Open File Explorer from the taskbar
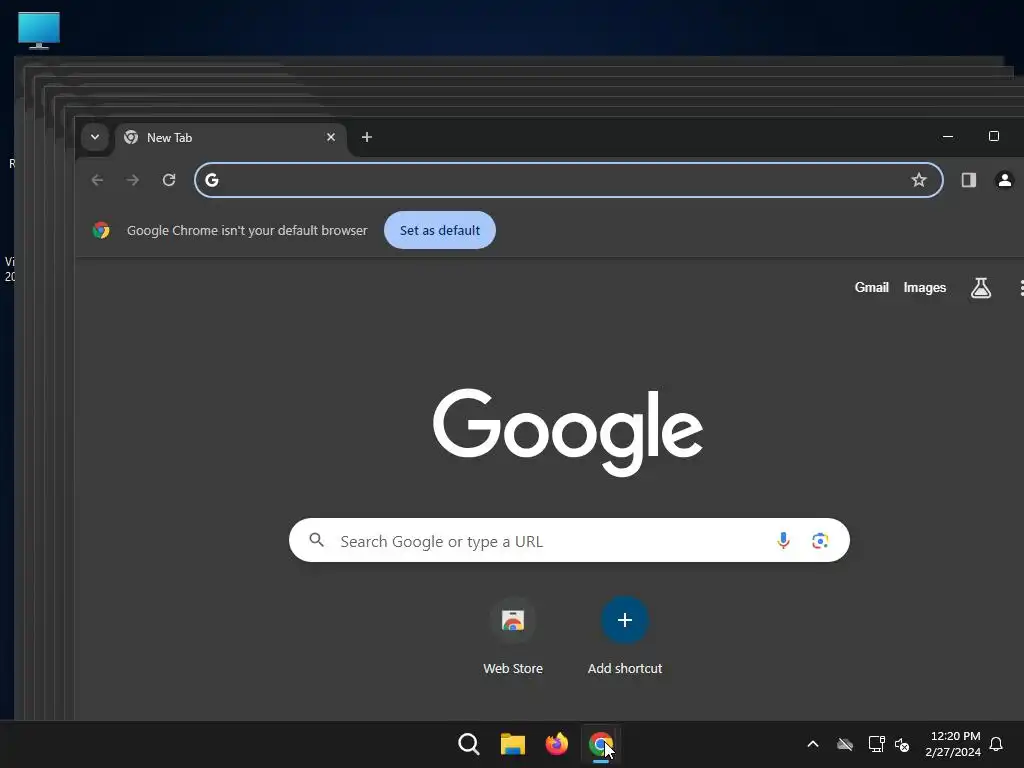Viewport: 1024px width, 768px height. click(513, 744)
